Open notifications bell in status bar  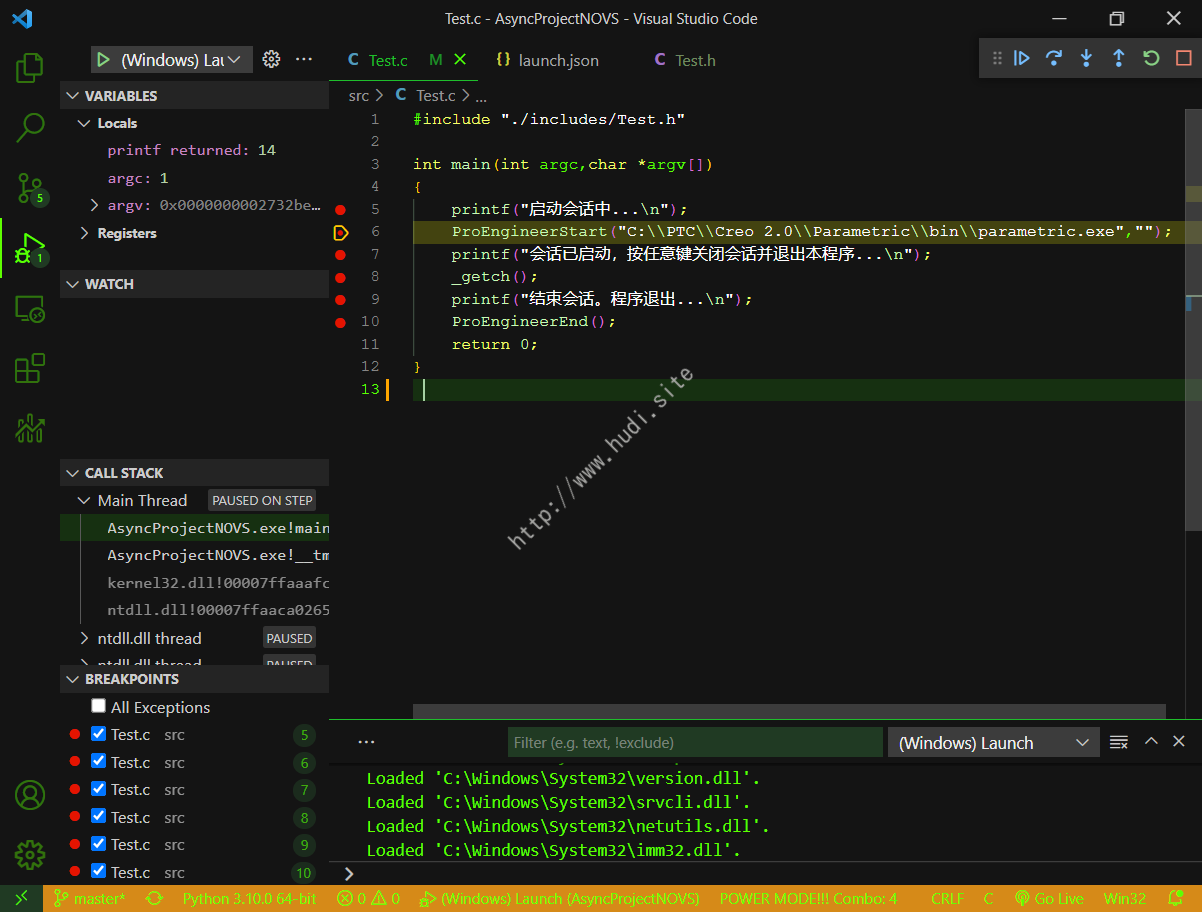(x=1176, y=898)
